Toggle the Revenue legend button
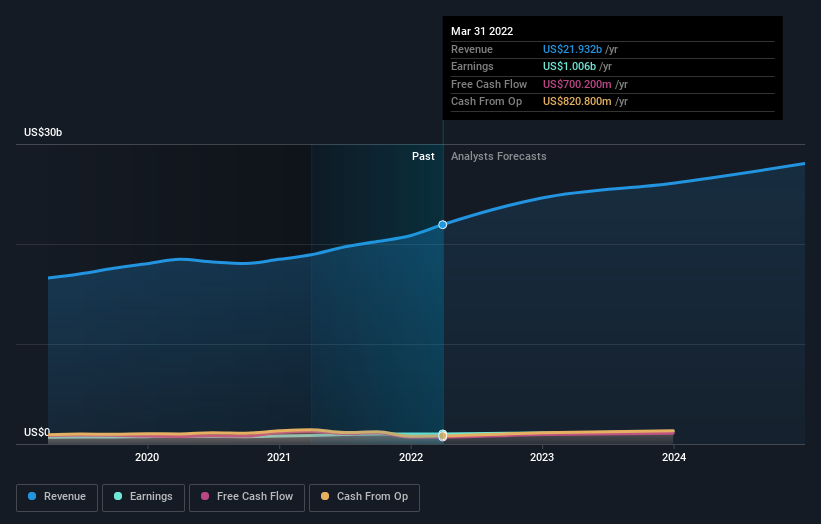 click(x=57, y=497)
